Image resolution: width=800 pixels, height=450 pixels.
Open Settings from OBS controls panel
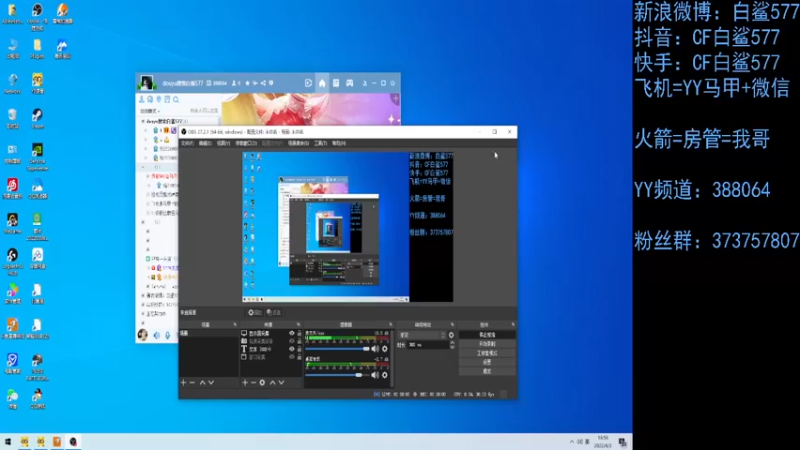pos(487,362)
